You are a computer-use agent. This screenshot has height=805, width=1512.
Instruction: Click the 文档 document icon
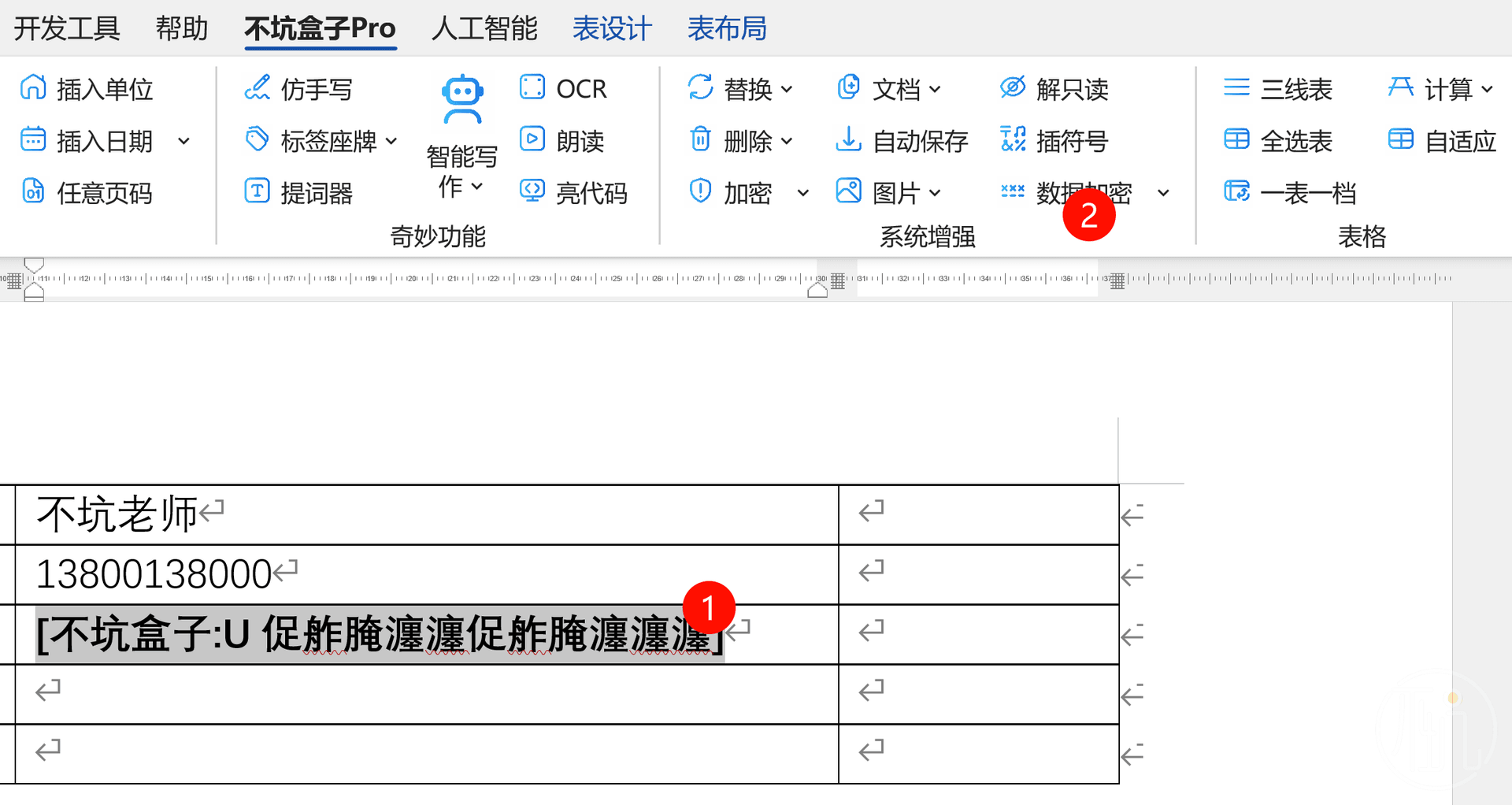[848, 87]
